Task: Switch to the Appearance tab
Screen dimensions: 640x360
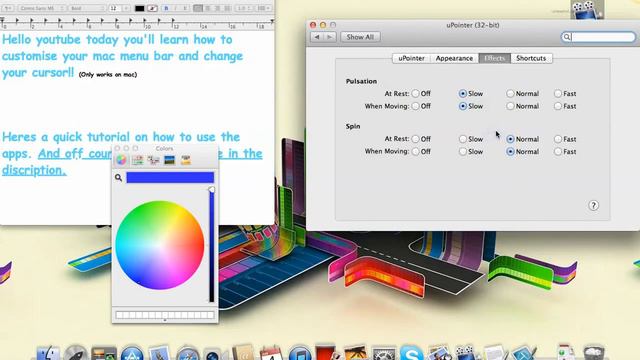Action: [454, 58]
